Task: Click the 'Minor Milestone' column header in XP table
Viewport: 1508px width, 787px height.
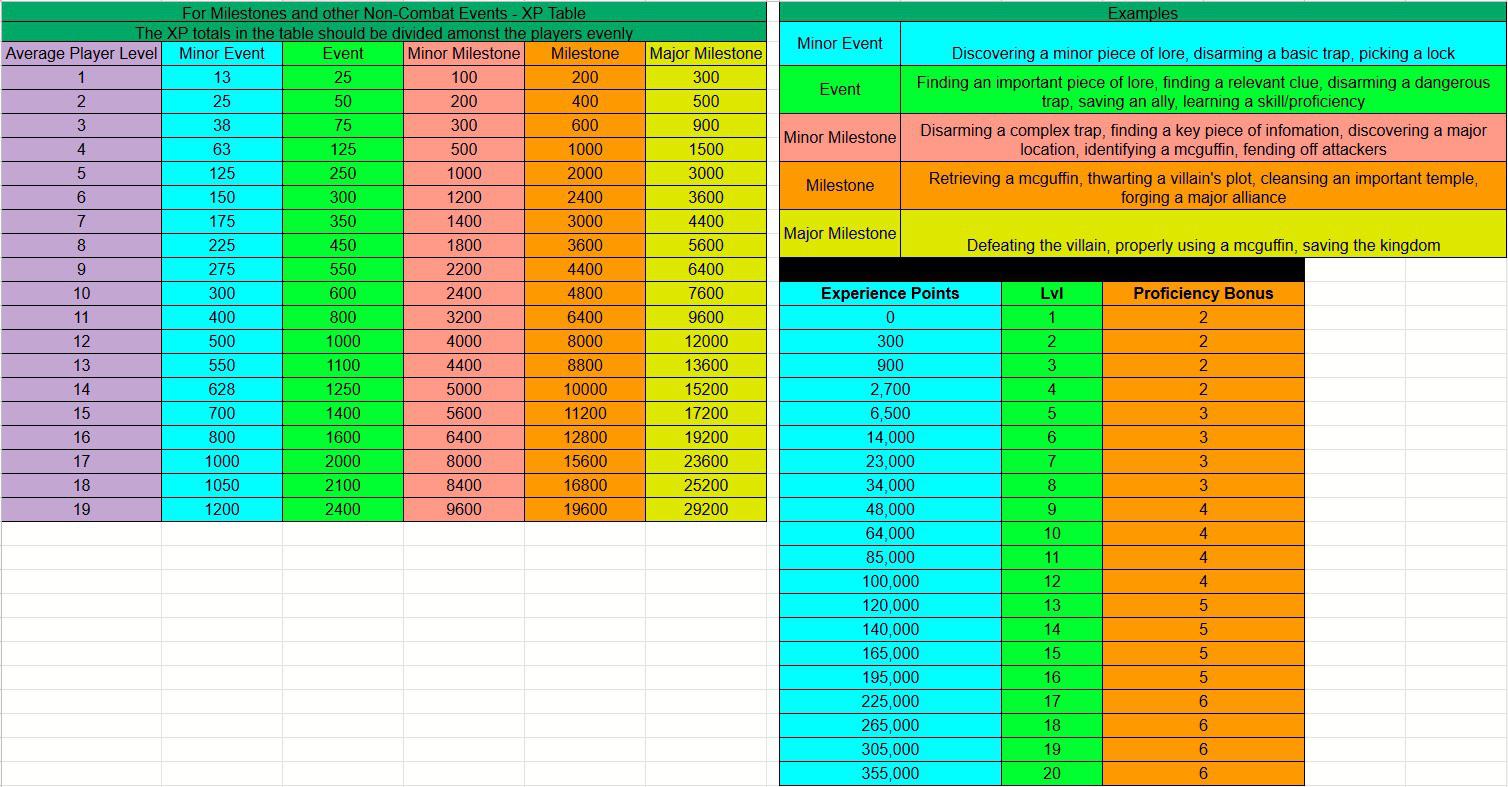Action: point(464,53)
